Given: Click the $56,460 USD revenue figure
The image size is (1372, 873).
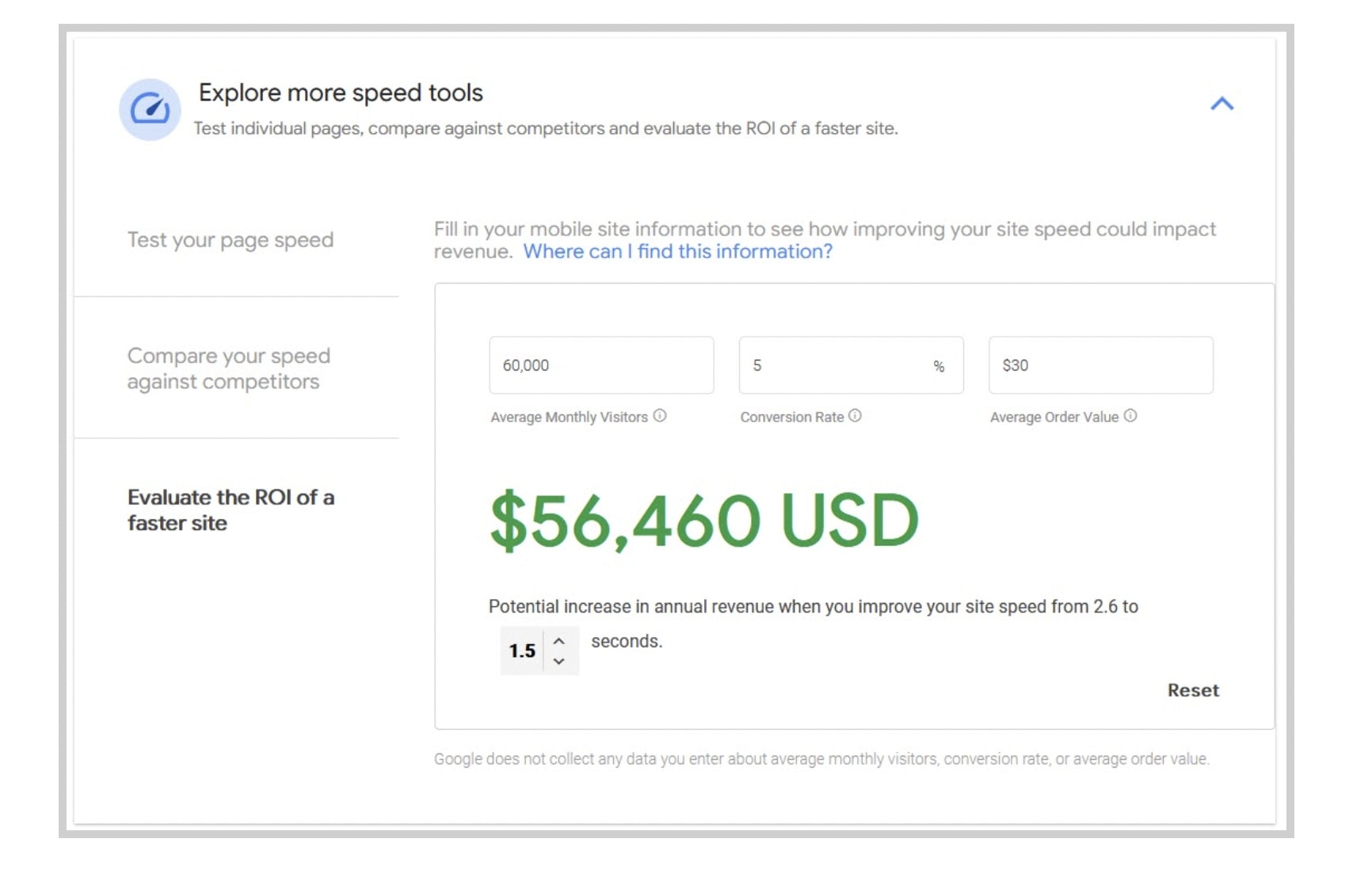Looking at the screenshot, I should [704, 520].
